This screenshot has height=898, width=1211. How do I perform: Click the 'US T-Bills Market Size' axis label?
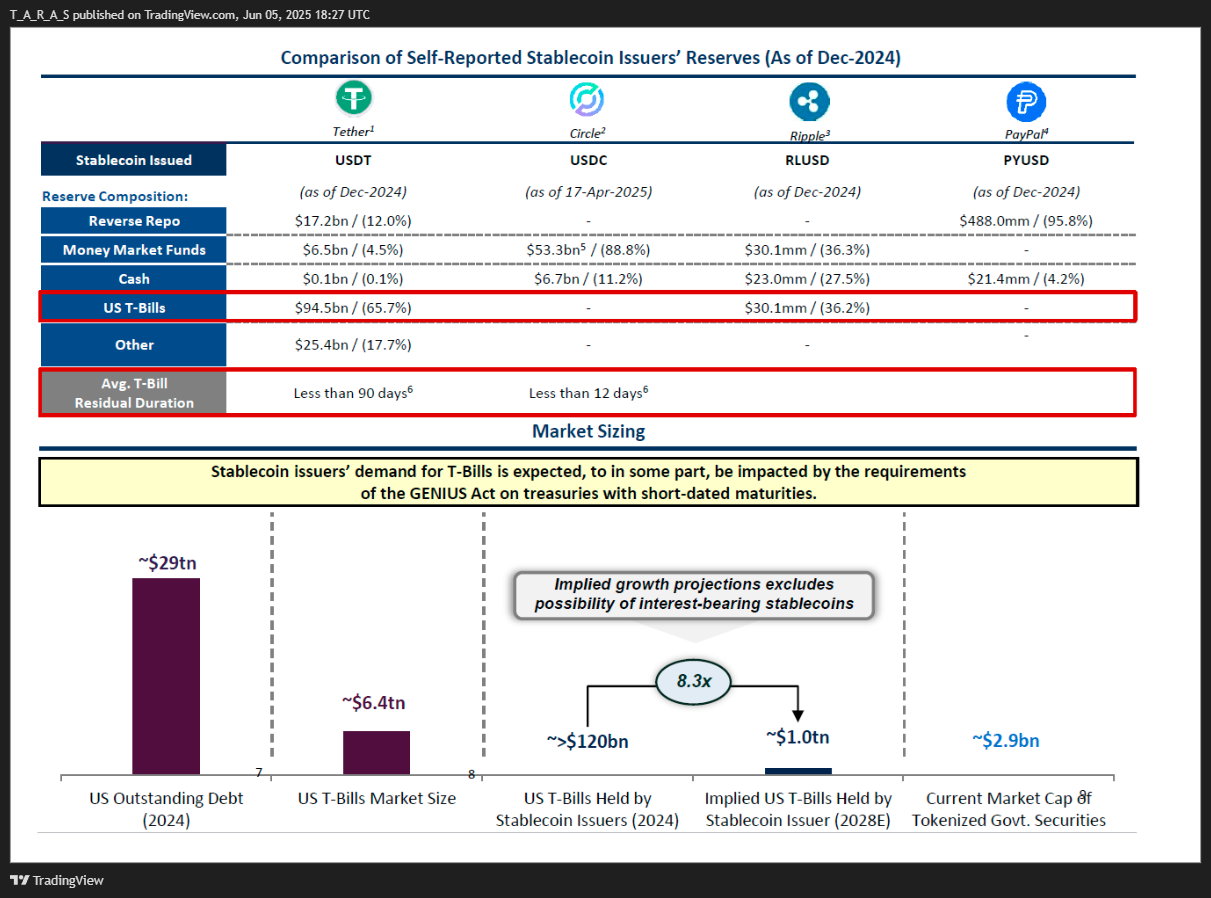[377, 798]
